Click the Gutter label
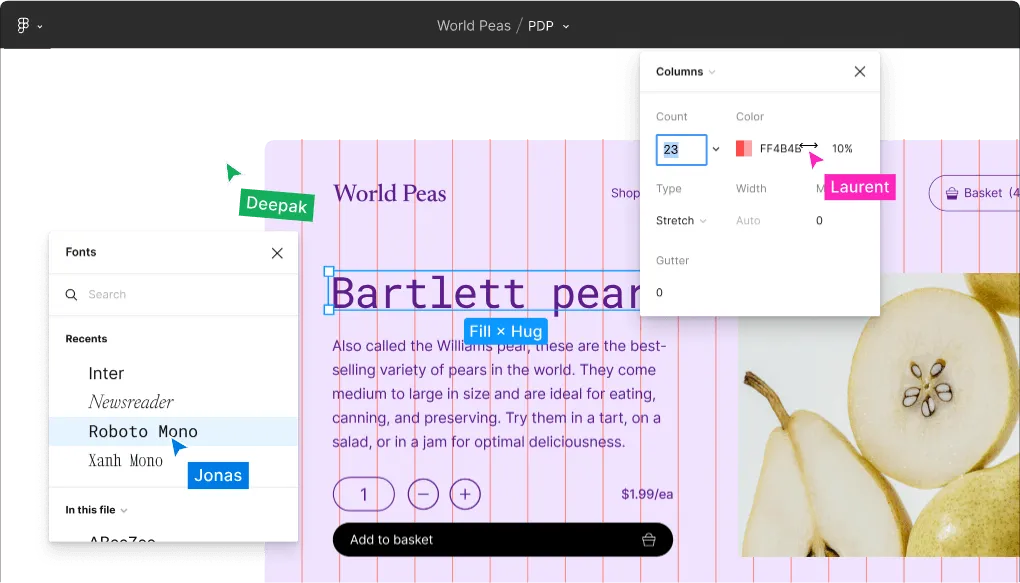 pos(672,260)
